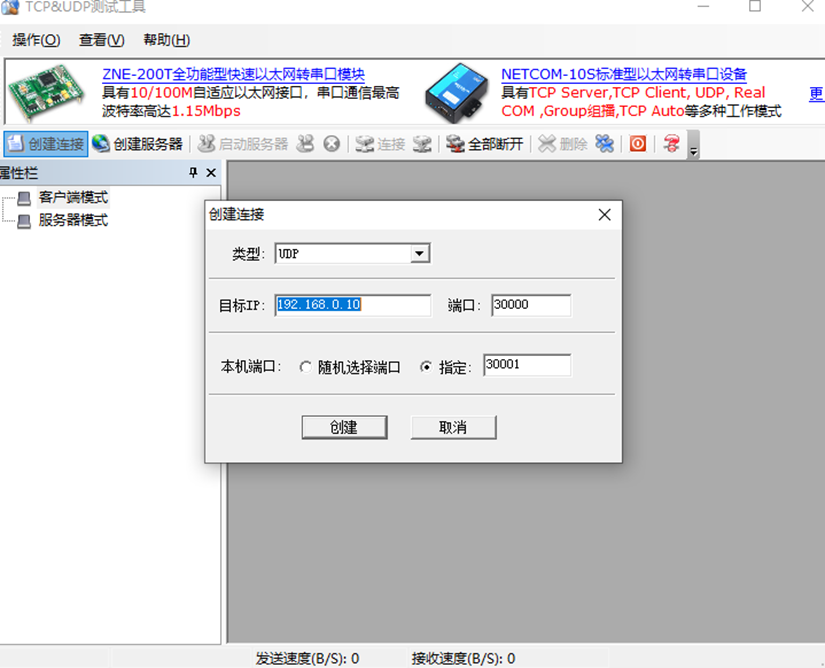Viewport: 825px width, 668px height.
Task: Click the 全部断开 toolbar button
Action: [x=485, y=144]
